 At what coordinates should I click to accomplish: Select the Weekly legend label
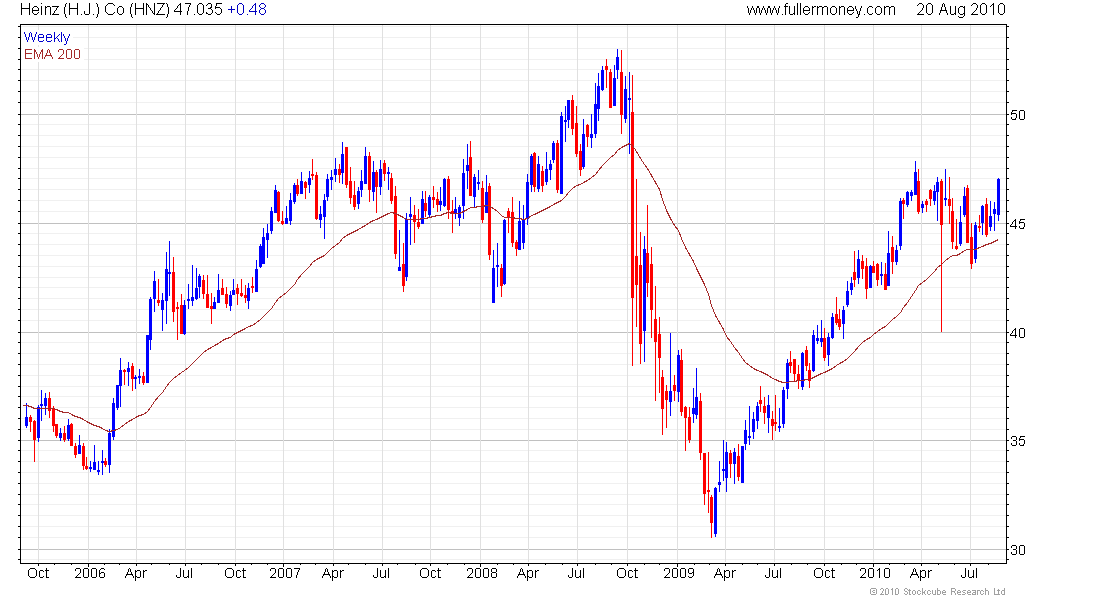click(47, 37)
